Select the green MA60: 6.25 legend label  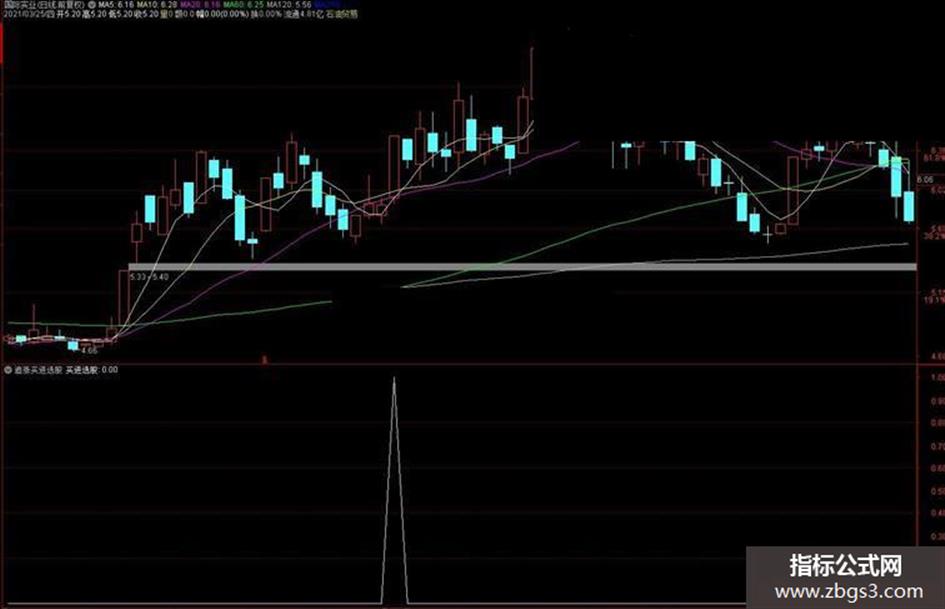click(x=243, y=5)
